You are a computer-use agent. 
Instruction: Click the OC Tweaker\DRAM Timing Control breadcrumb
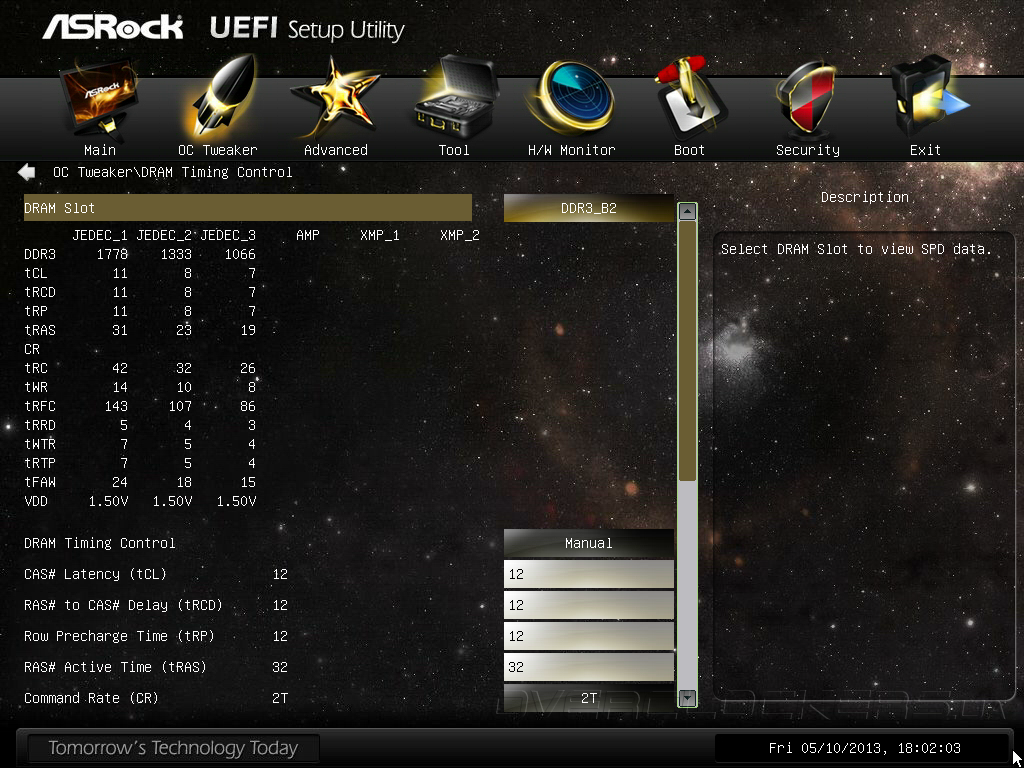click(172, 172)
